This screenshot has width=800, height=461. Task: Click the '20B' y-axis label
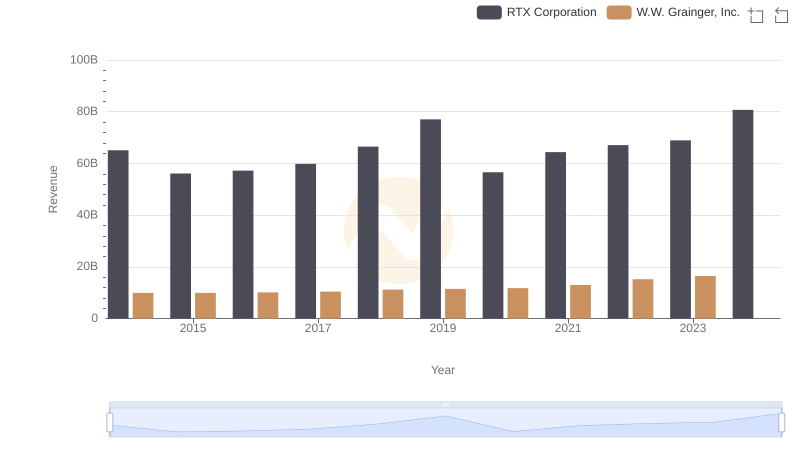coord(87,266)
